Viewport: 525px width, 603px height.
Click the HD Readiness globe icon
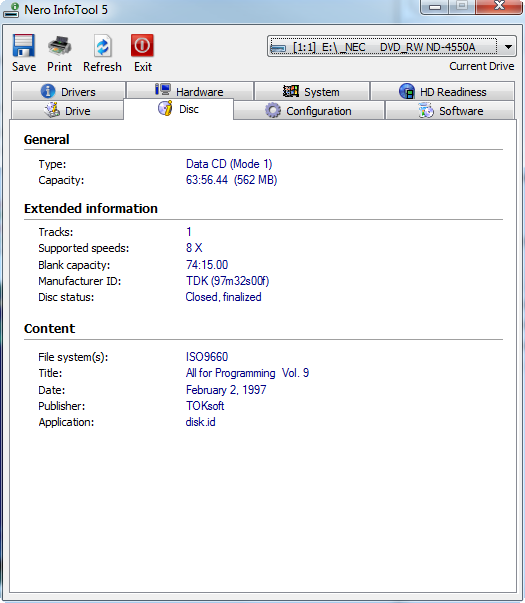click(x=407, y=91)
